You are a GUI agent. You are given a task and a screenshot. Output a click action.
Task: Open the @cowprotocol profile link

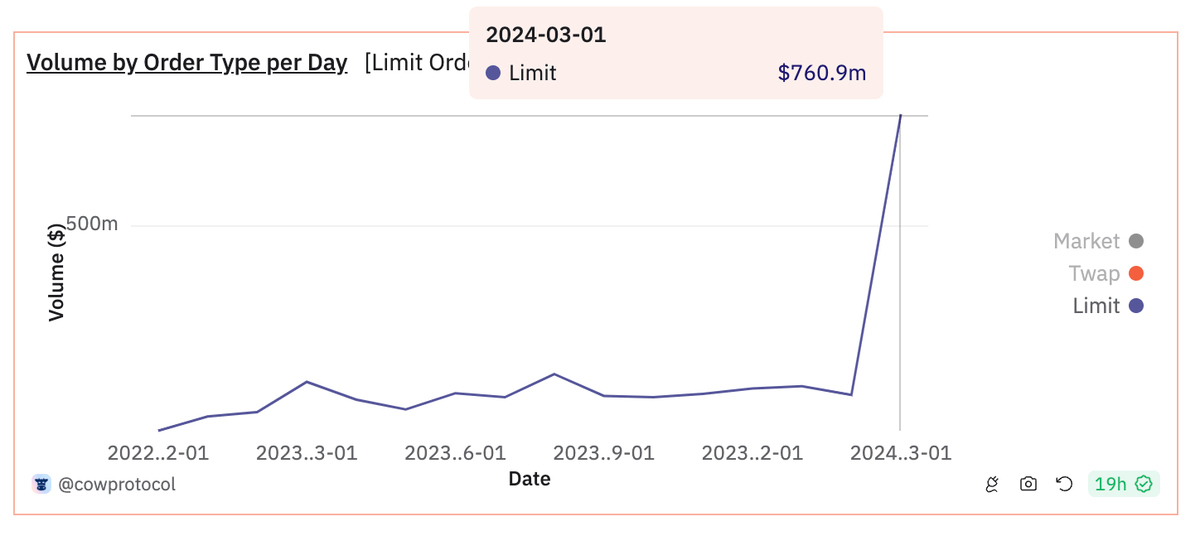116,485
